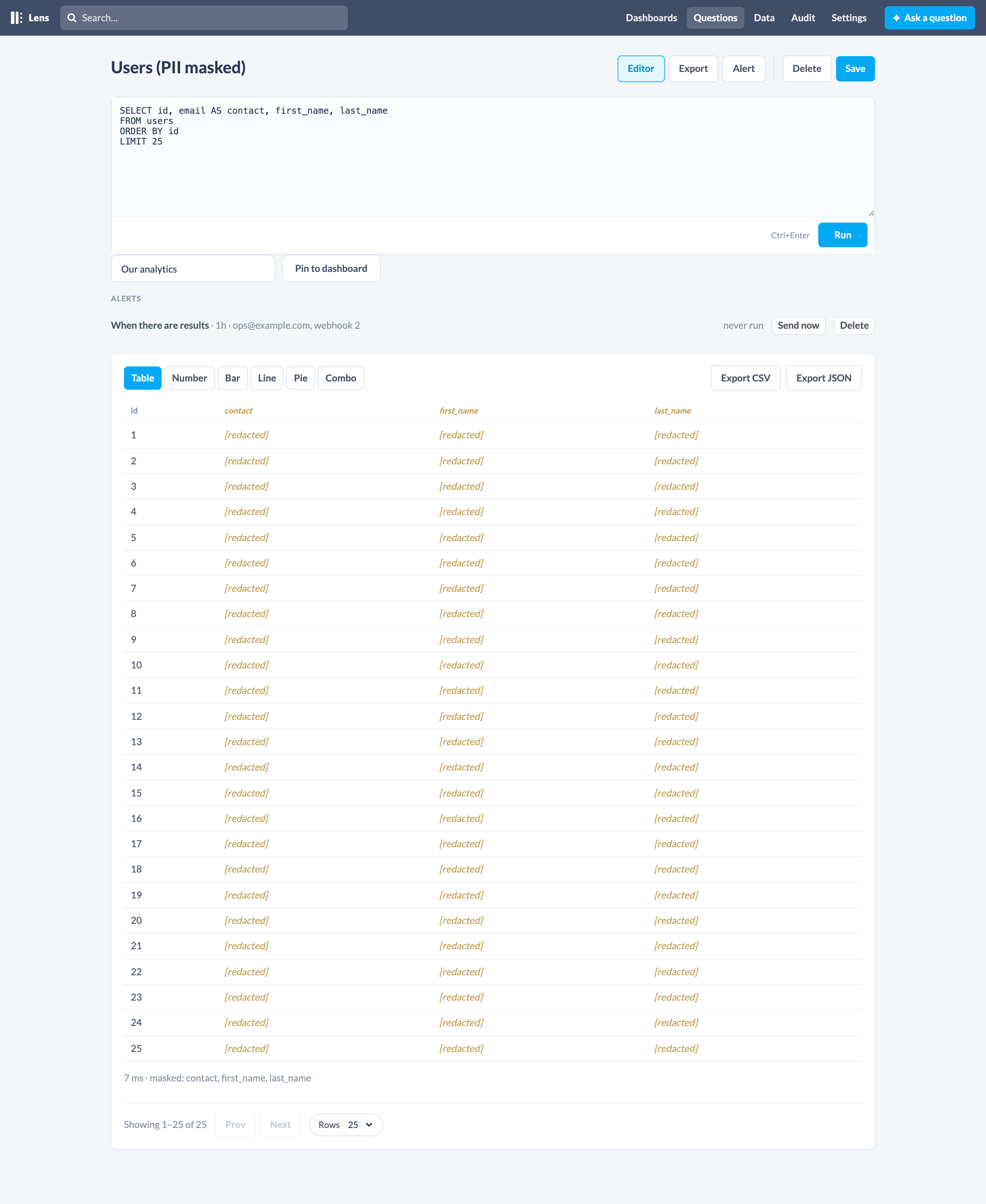Switch to the Bar chart view

232,378
